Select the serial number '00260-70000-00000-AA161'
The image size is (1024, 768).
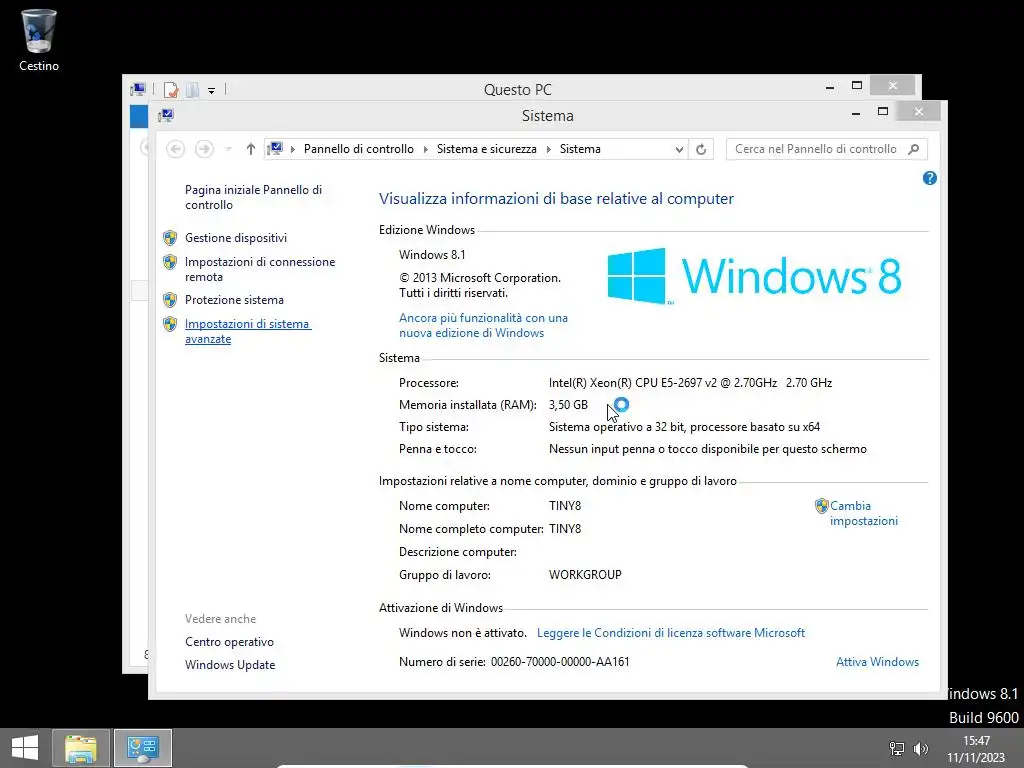pyautogui.click(x=560, y=662)
